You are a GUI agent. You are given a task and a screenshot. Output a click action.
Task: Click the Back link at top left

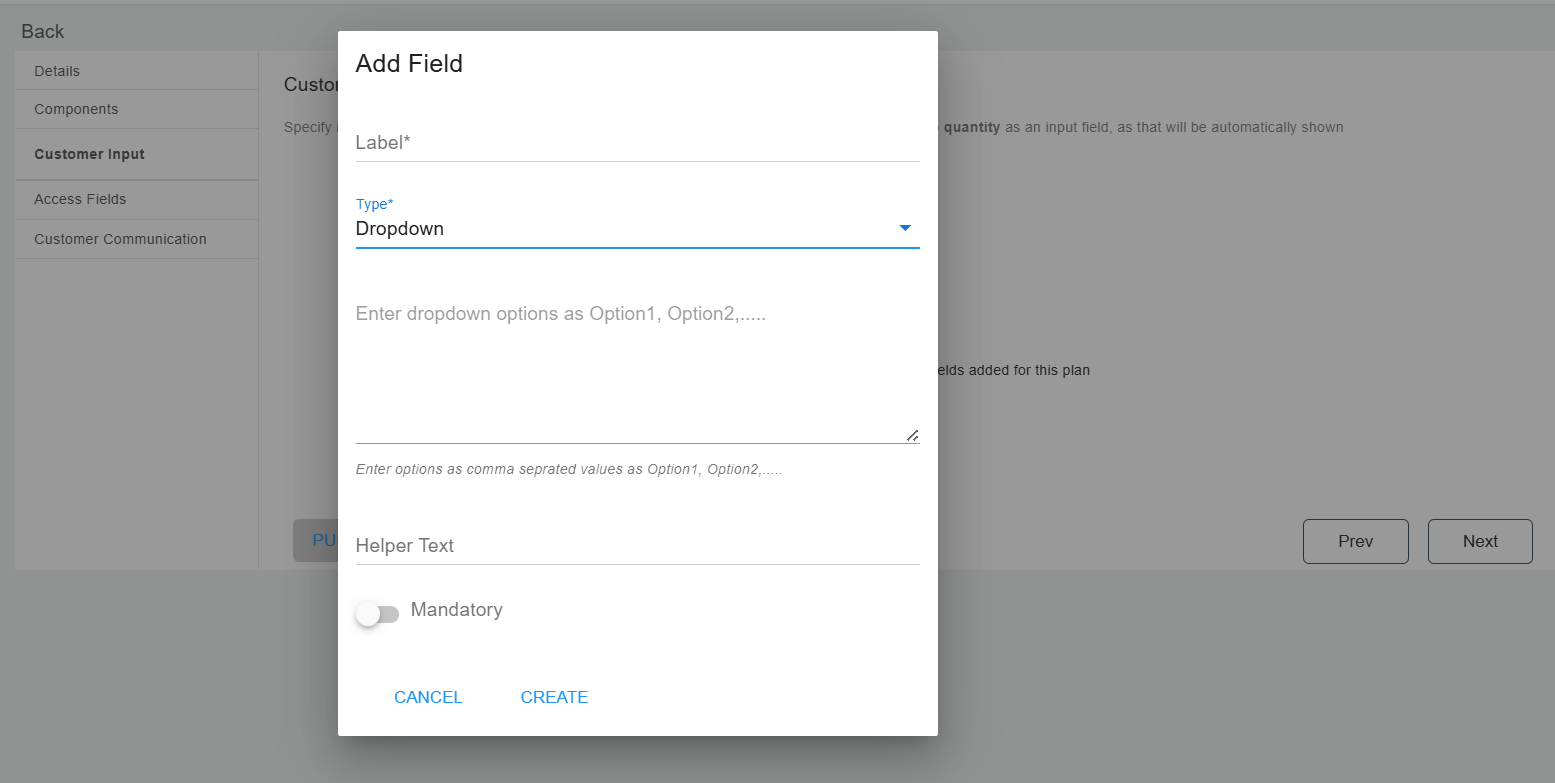[x=42, y=31]
